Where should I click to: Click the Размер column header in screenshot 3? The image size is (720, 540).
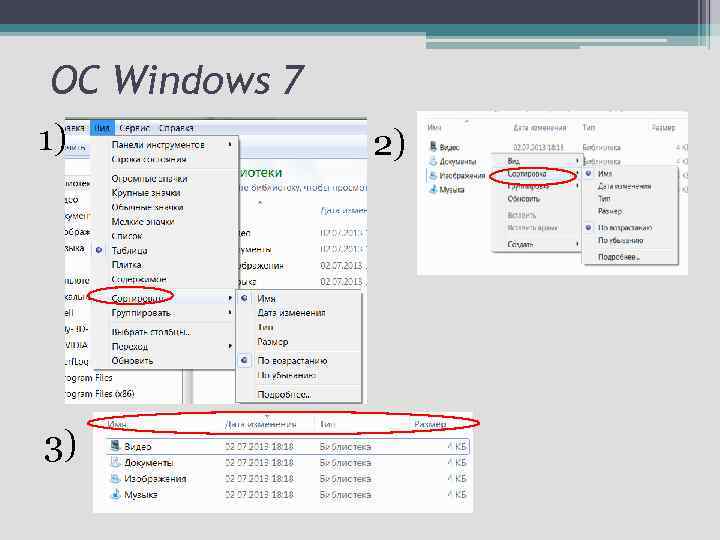coord(430,424)
